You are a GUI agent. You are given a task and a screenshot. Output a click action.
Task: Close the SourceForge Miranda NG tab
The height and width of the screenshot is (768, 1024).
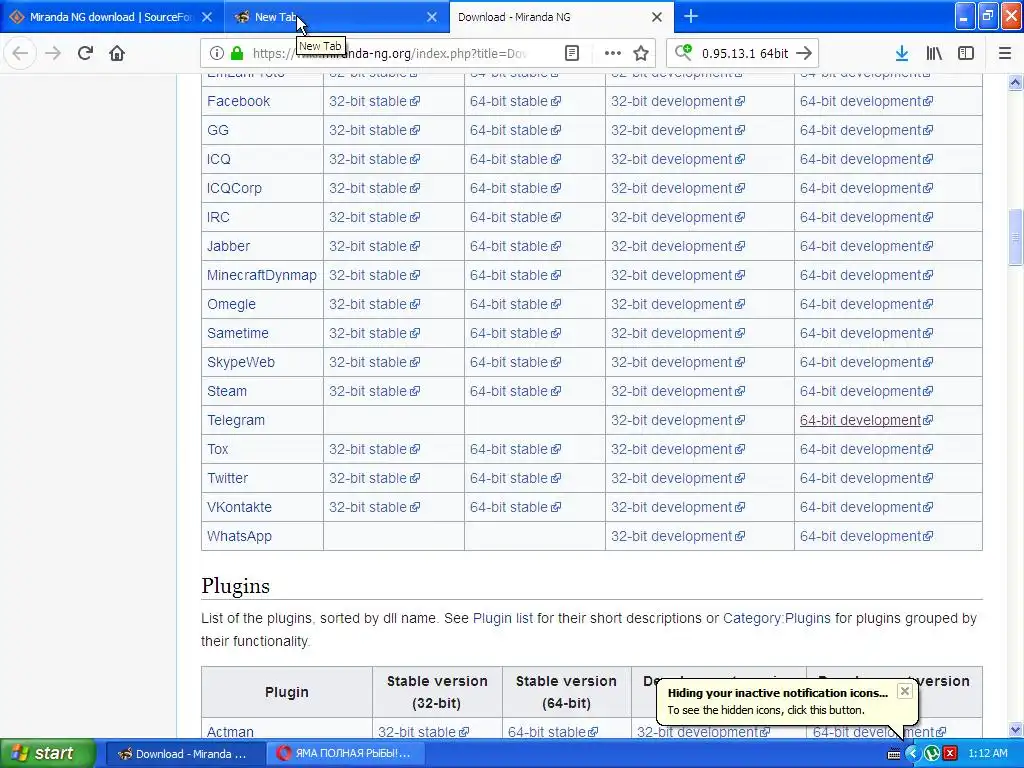[206, 17]
